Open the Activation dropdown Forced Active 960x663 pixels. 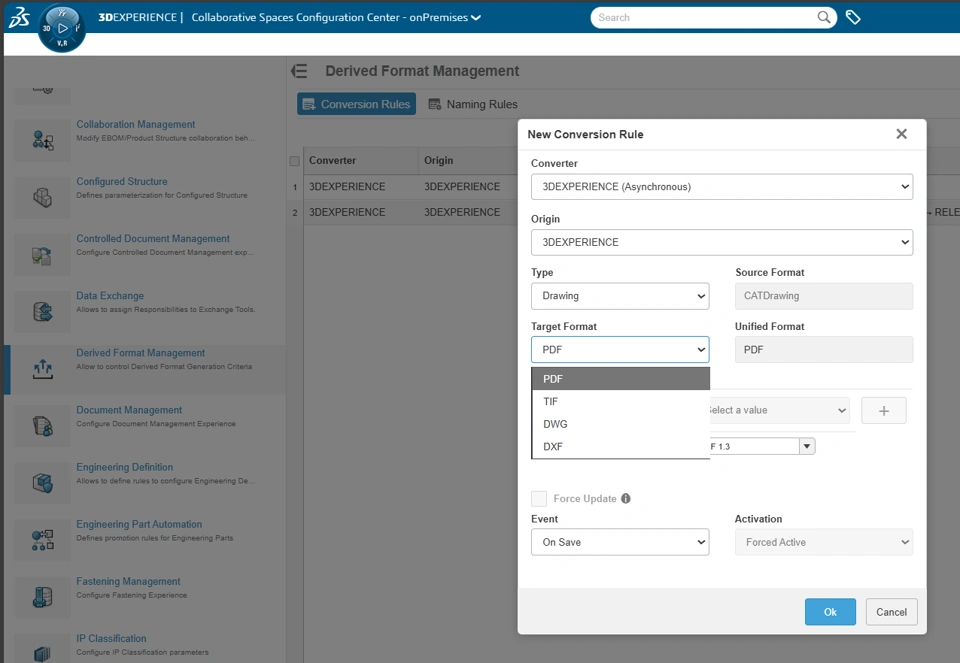tap(823, 542)
